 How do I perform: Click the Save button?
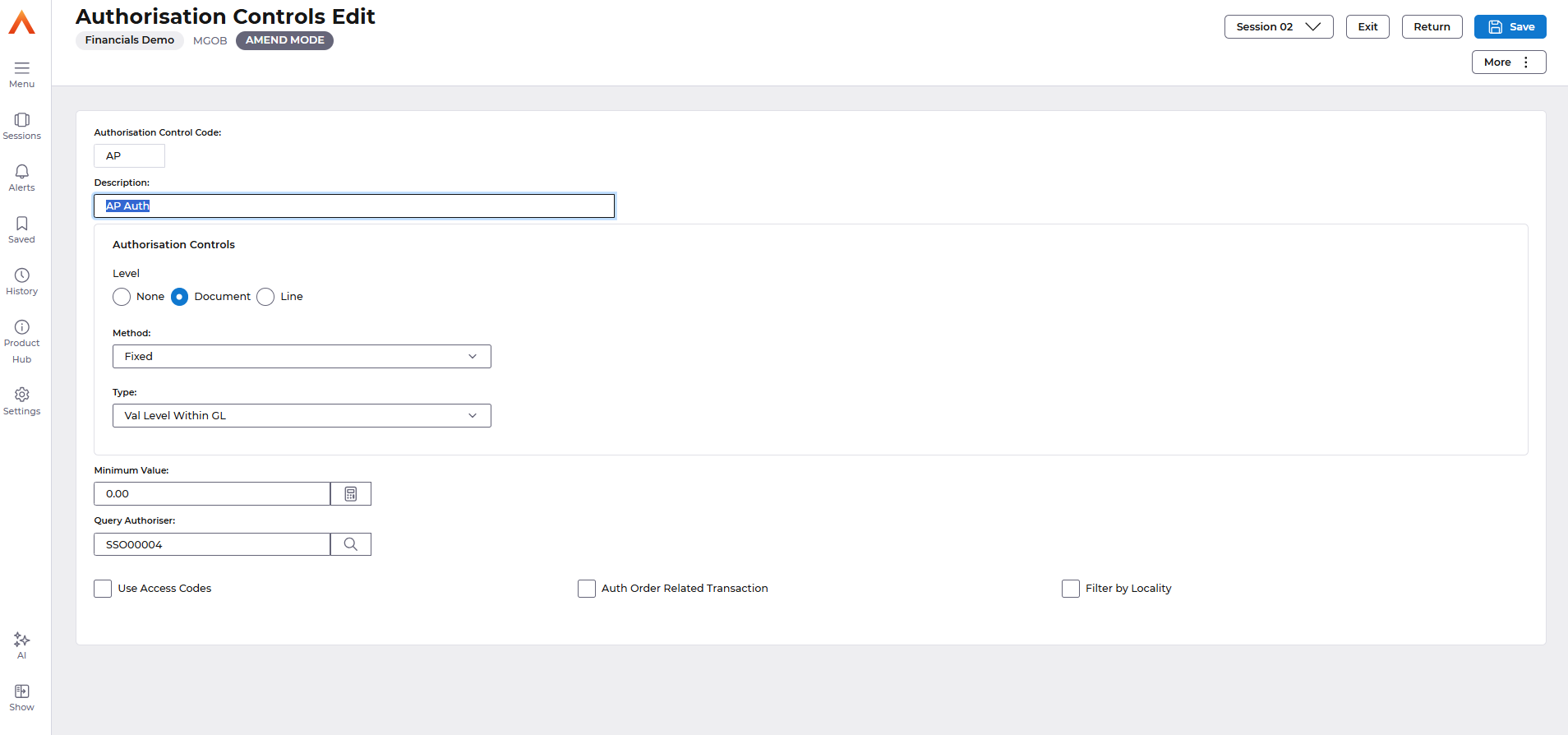click(x=1510, y=27)
